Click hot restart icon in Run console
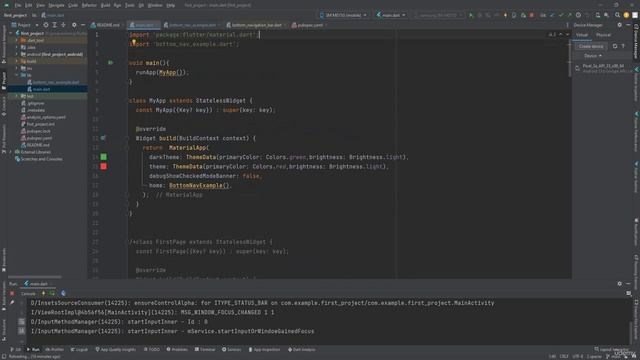This screenshot has height=360, width=640. point(52,293)
